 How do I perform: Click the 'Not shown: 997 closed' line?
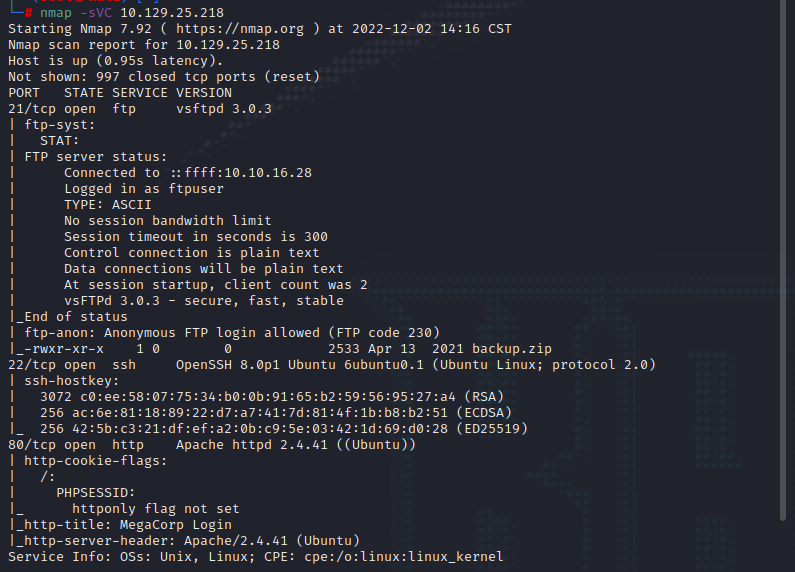(163, 77)
